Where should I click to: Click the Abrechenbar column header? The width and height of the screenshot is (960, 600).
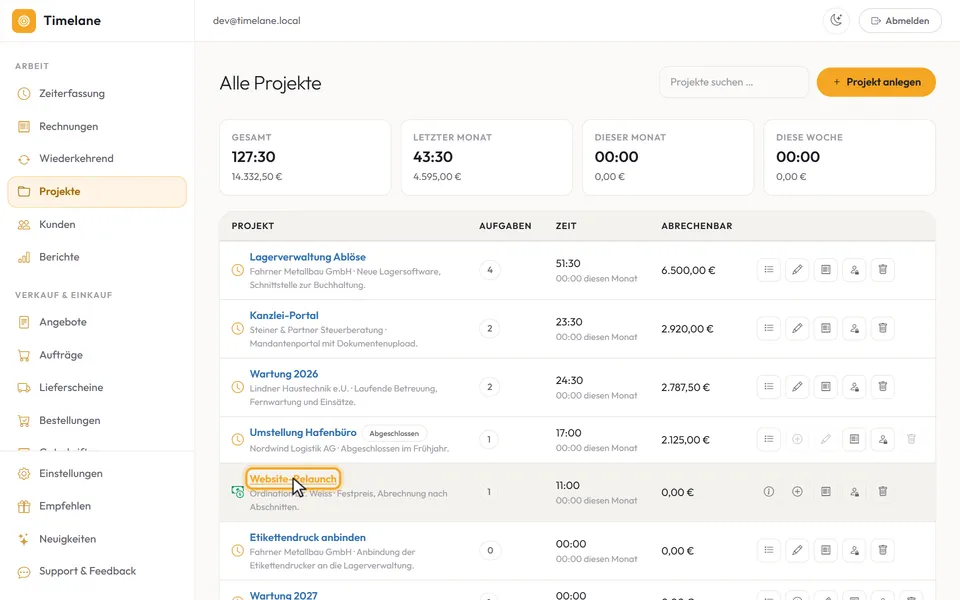(697, 226)
